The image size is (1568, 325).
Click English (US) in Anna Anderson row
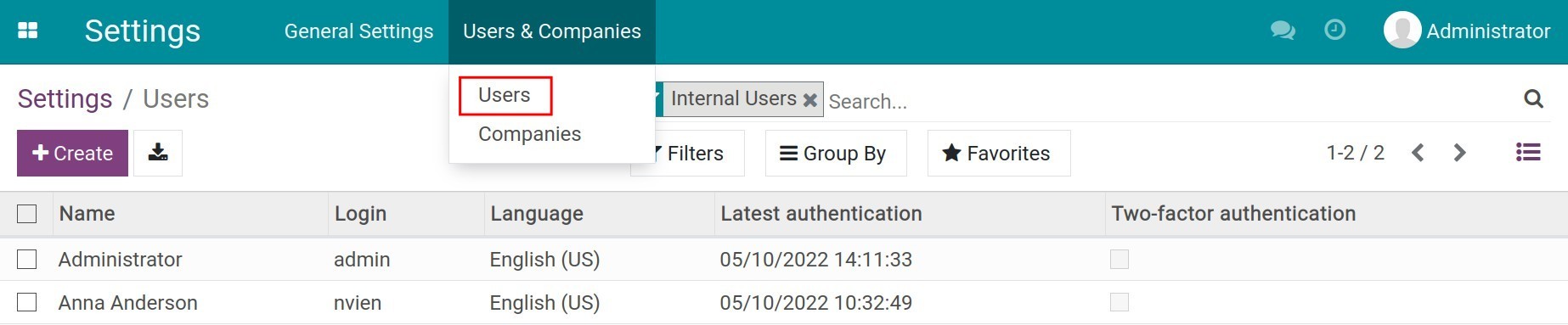pyautogui.click(x=544, y=303)
